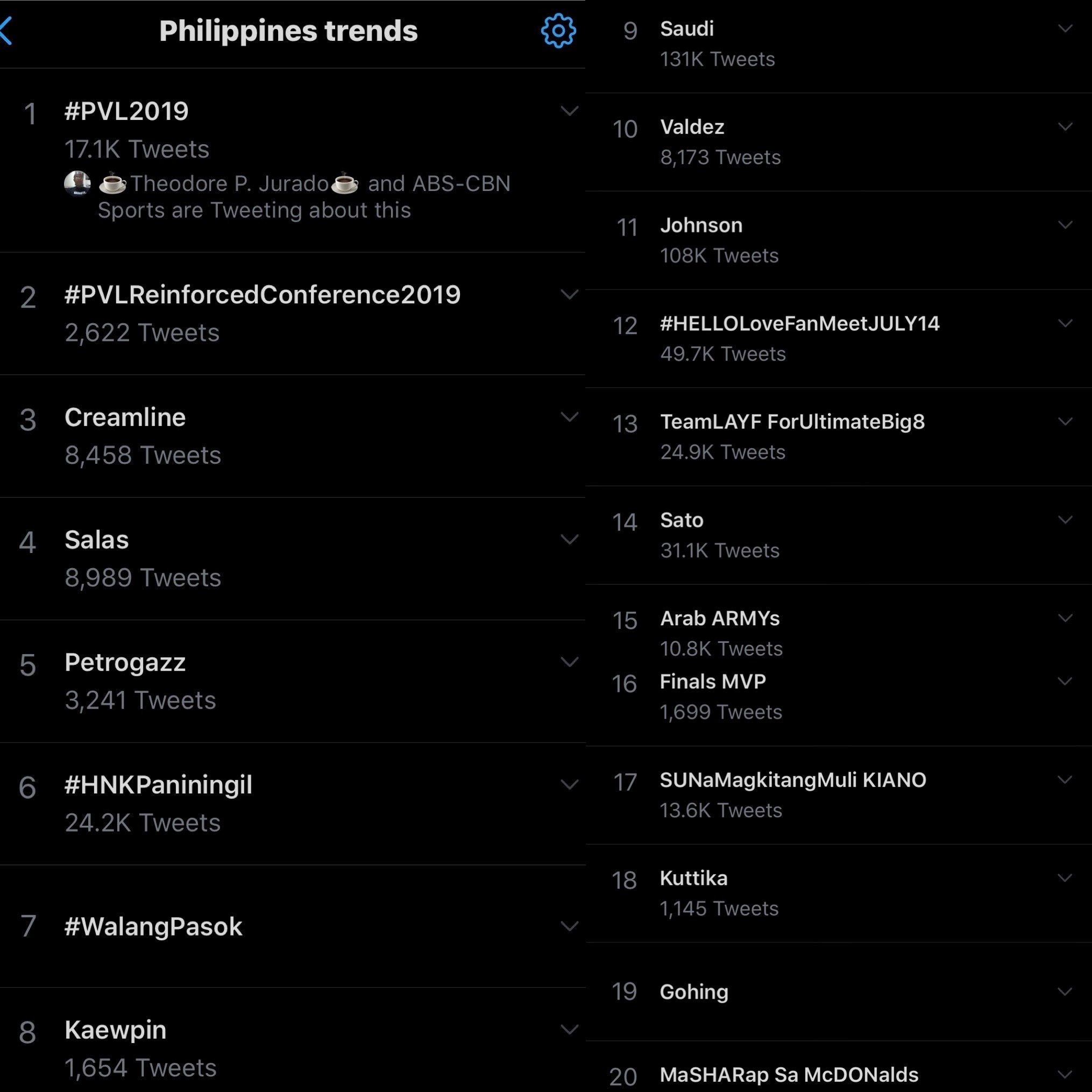Image resolution: width=1092 pixels, height=1092 pixels.
Task: Open the trends settings gear icon
Action: pos(558,31)
